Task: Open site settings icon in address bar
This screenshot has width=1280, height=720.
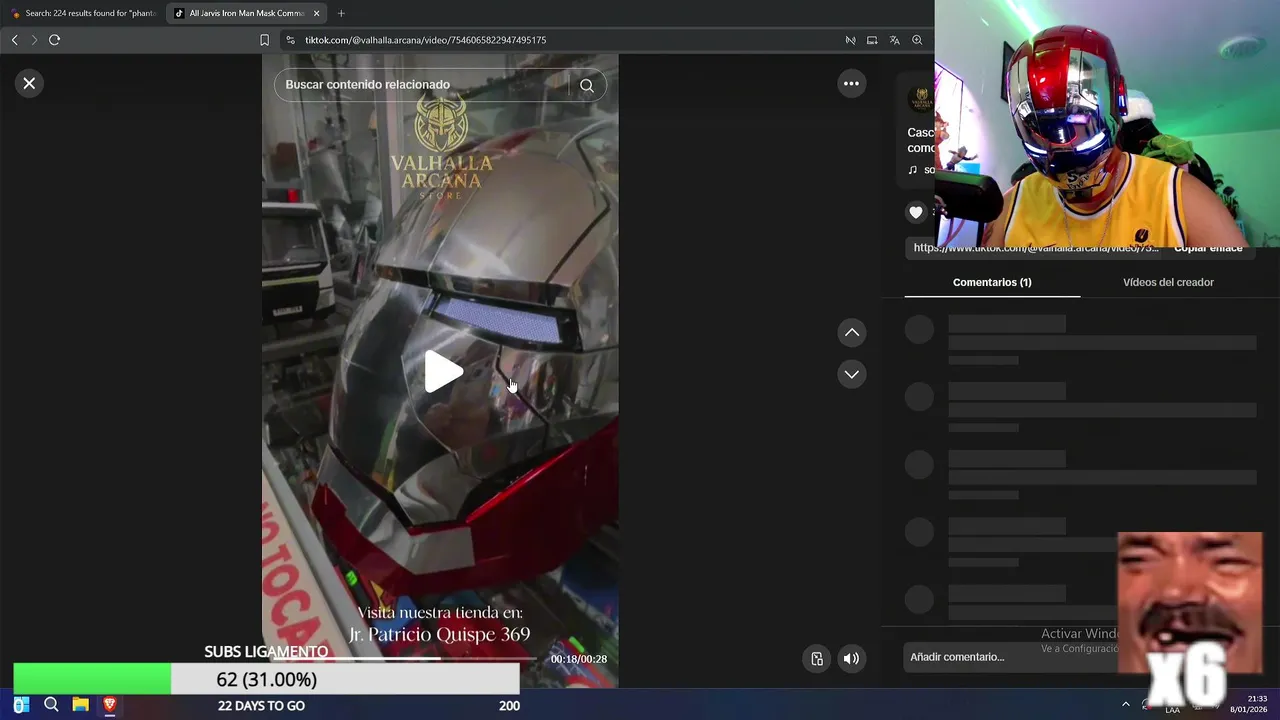Action: 290,40
